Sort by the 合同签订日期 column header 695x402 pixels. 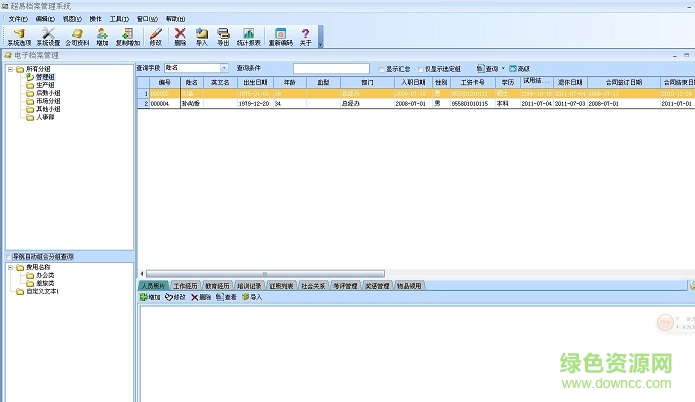(x=624, y=82)
